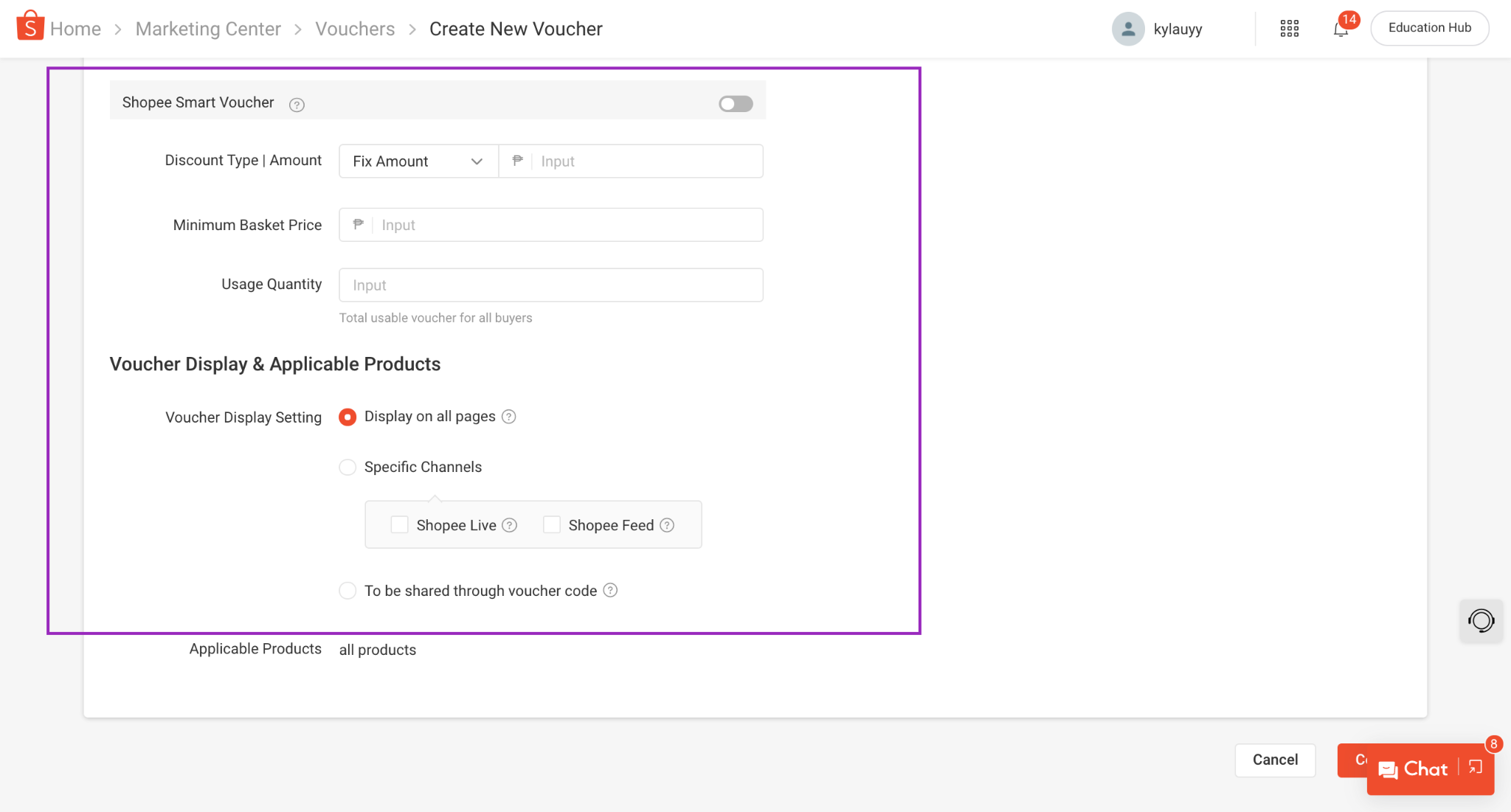This screenshot has height=812, width=1511.
Task: Open the notifications bell icon
Action: click(1341, 30)
